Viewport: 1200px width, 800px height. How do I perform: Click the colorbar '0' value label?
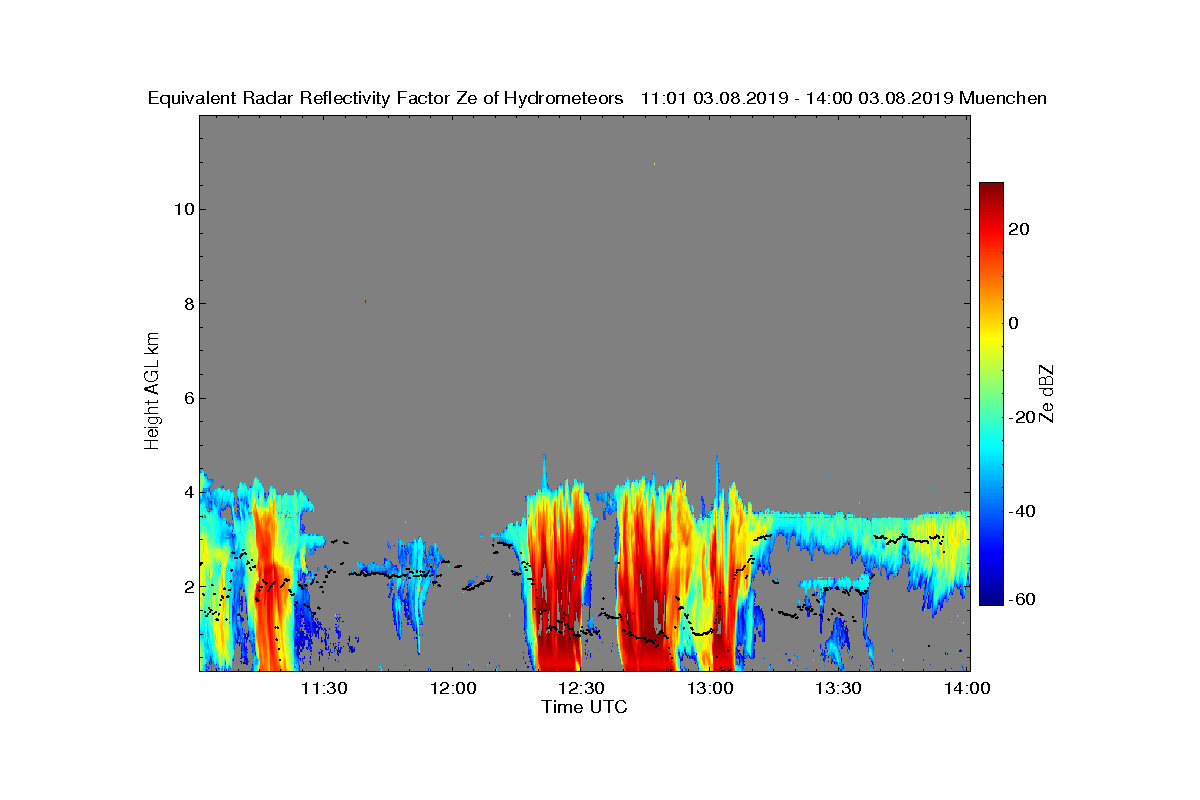(x=1015, y=323)
